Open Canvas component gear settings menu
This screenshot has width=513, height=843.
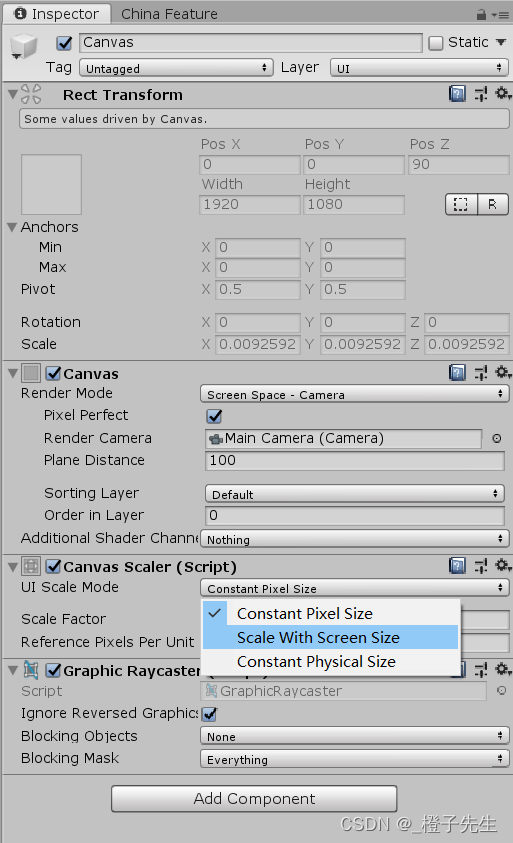503,372
